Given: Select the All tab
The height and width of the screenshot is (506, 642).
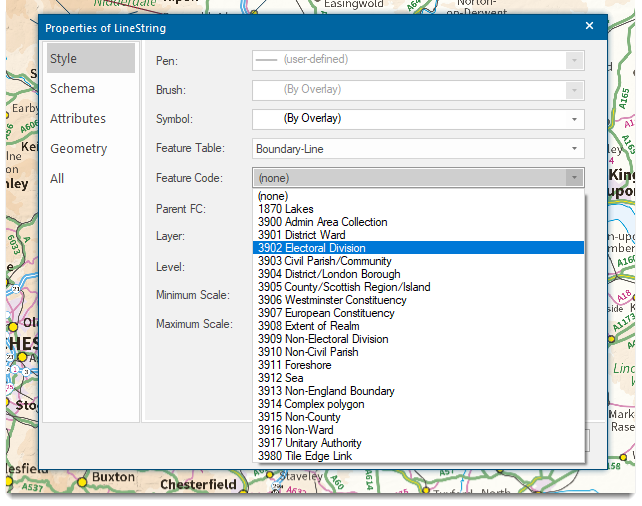Looking at the screenshot, I should (90, 178).
